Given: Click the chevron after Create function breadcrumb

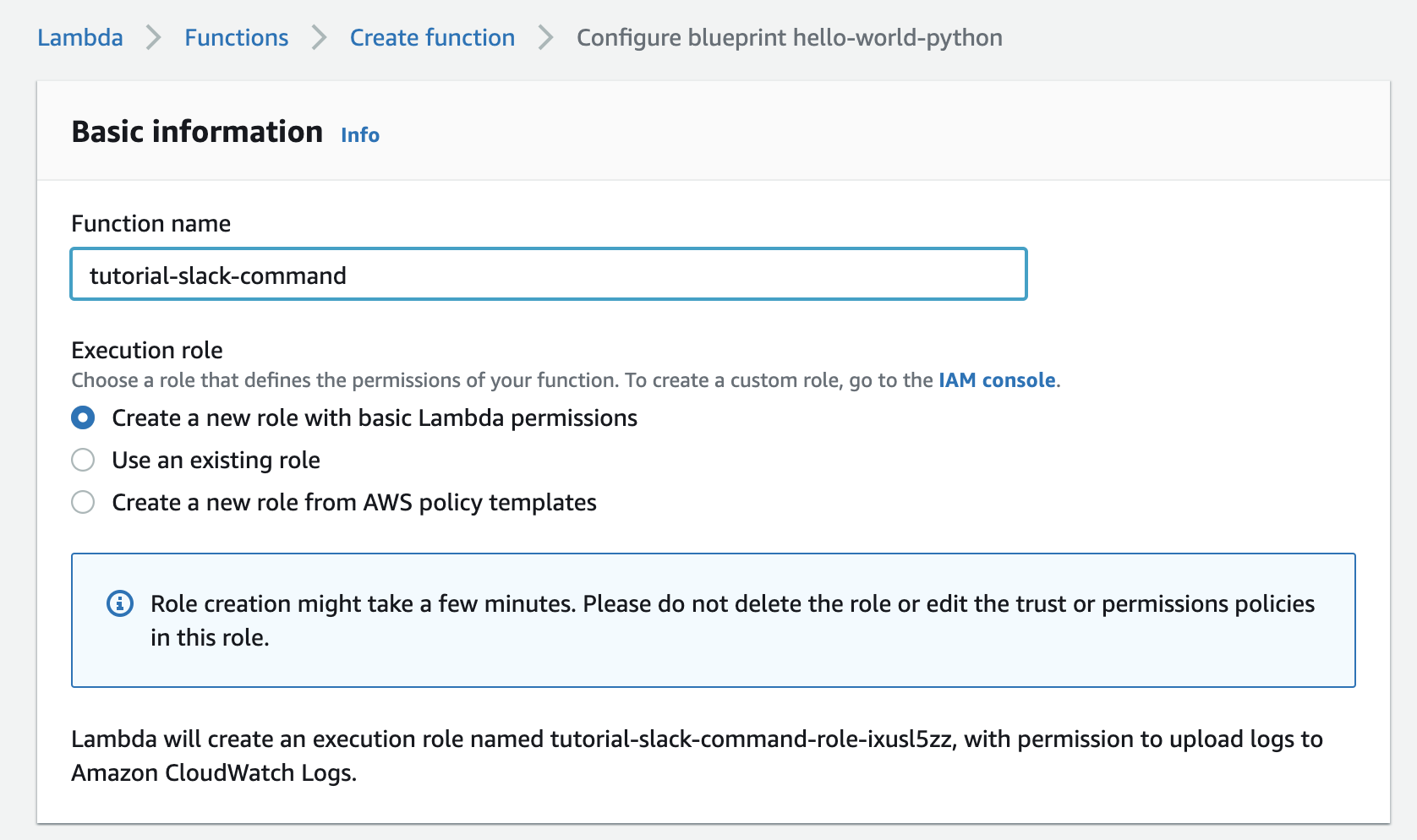Looking at the screenshot, I should 544,37.
